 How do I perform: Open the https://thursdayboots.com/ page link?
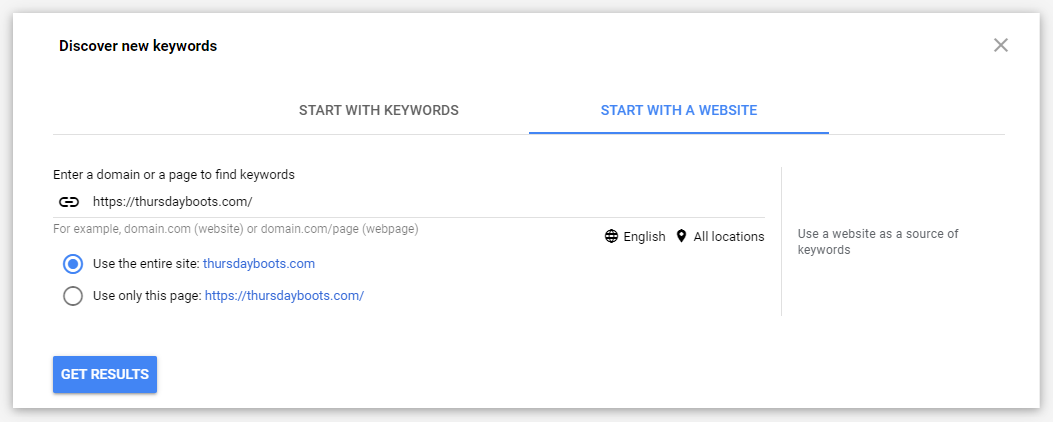pos(284,296)
